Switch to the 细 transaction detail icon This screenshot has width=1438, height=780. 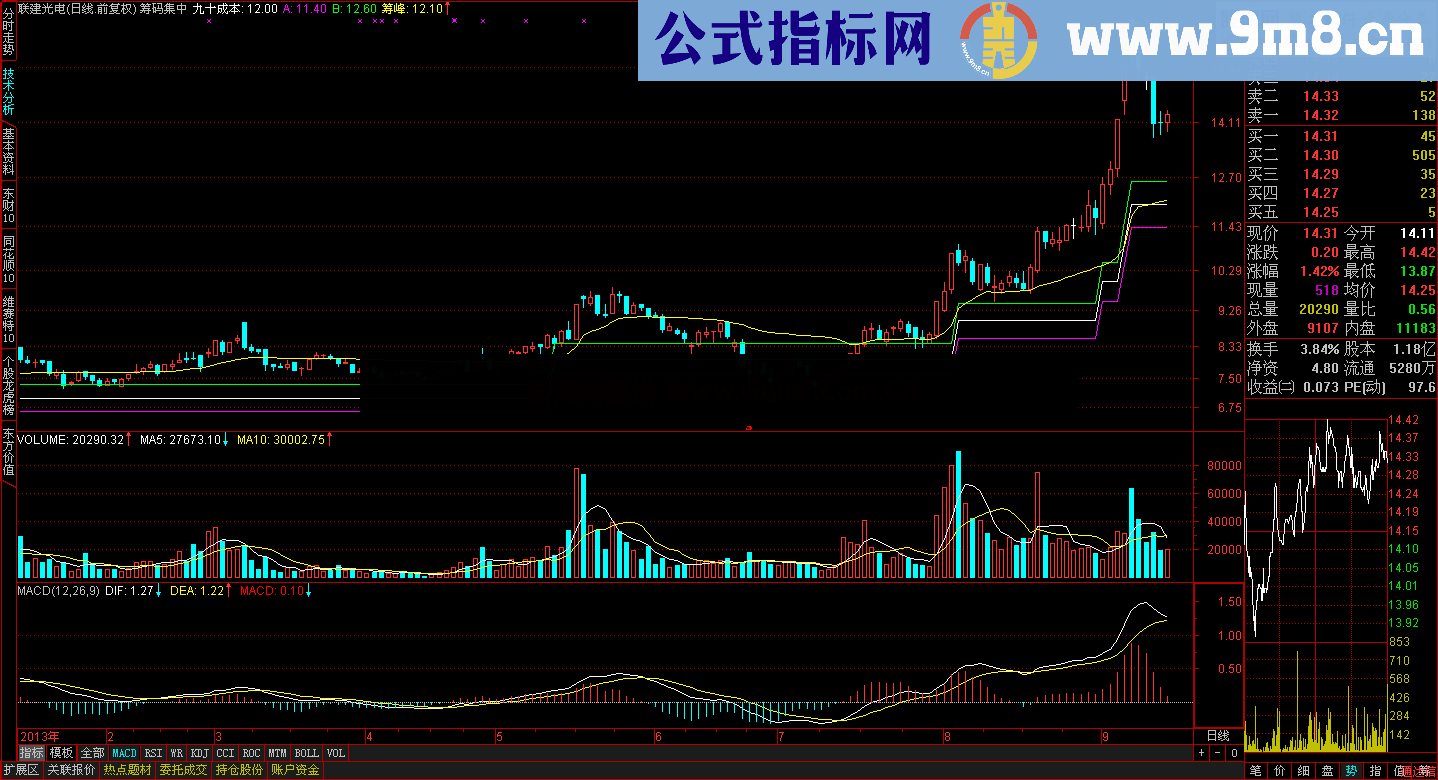[x=1303, y=770]
